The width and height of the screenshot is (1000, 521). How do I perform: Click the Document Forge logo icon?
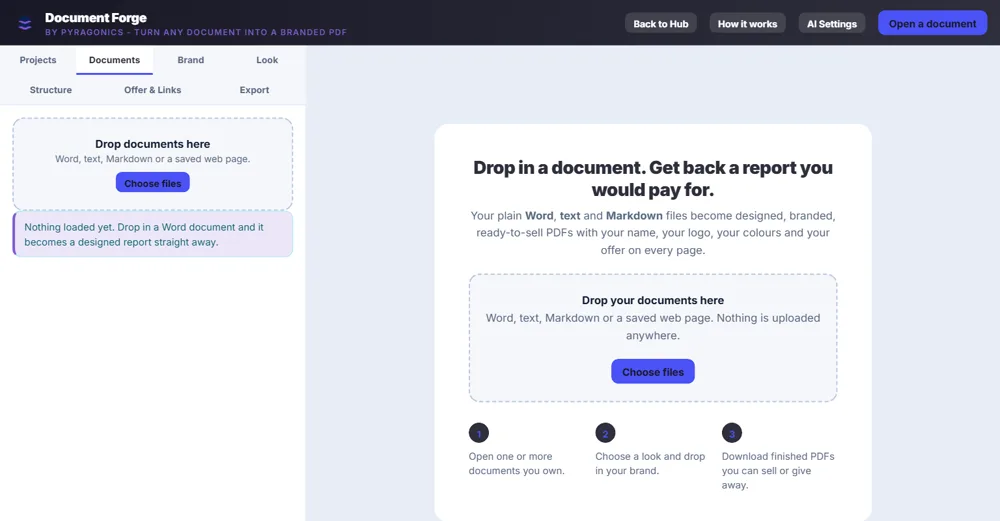coord(25,24)
